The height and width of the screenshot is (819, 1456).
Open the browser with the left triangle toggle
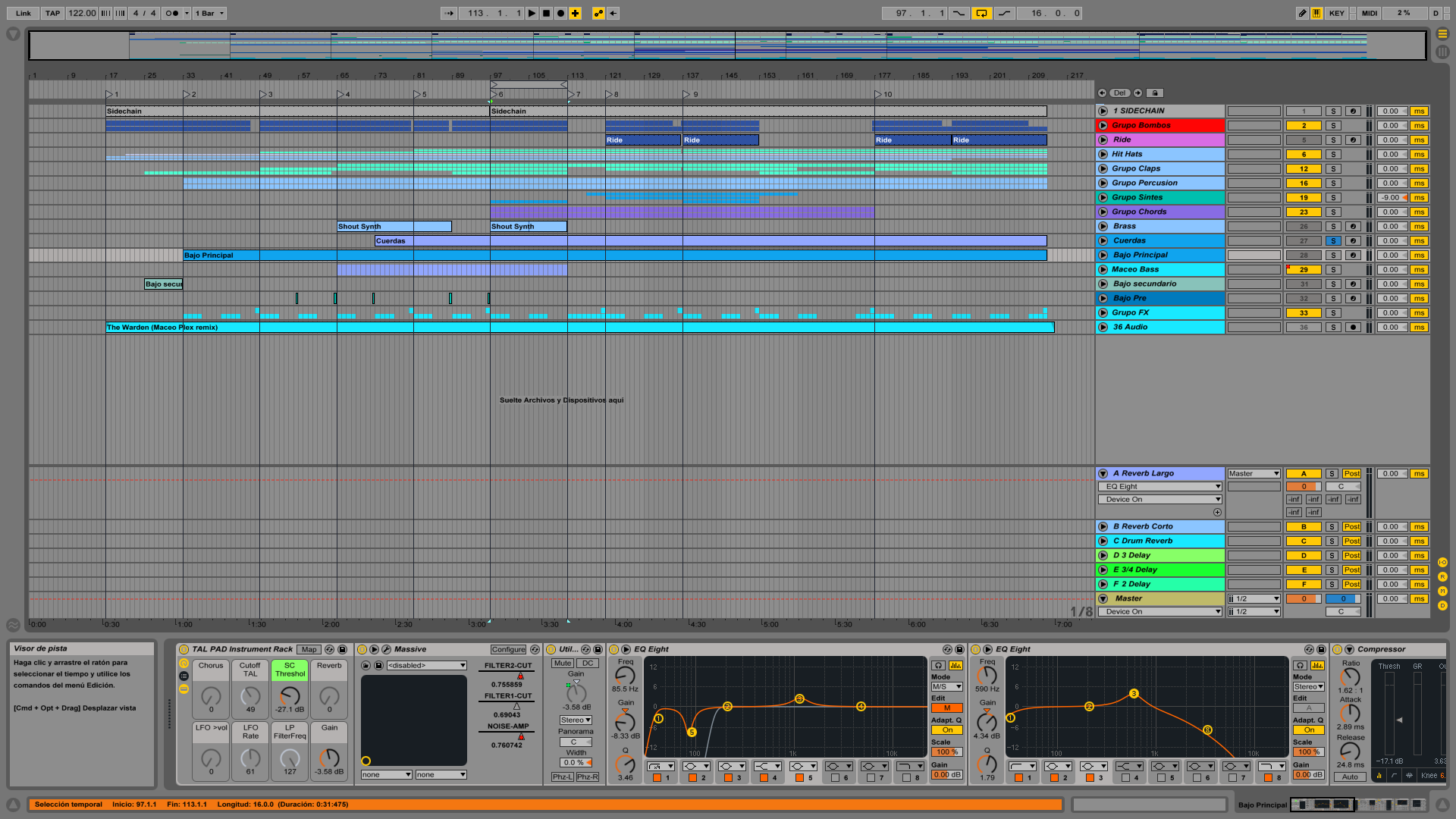tap(13, 34)
